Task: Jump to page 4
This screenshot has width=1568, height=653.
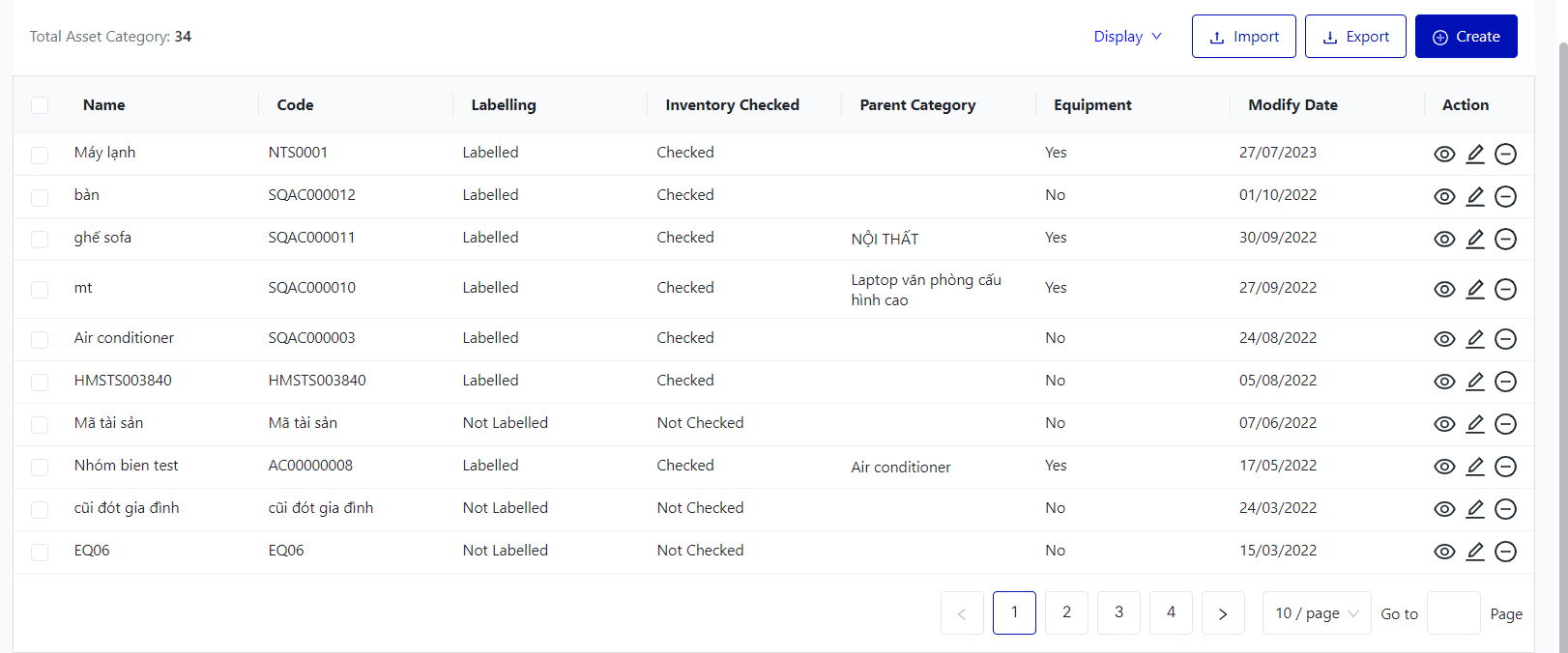Action: (x=1171, y=612)
